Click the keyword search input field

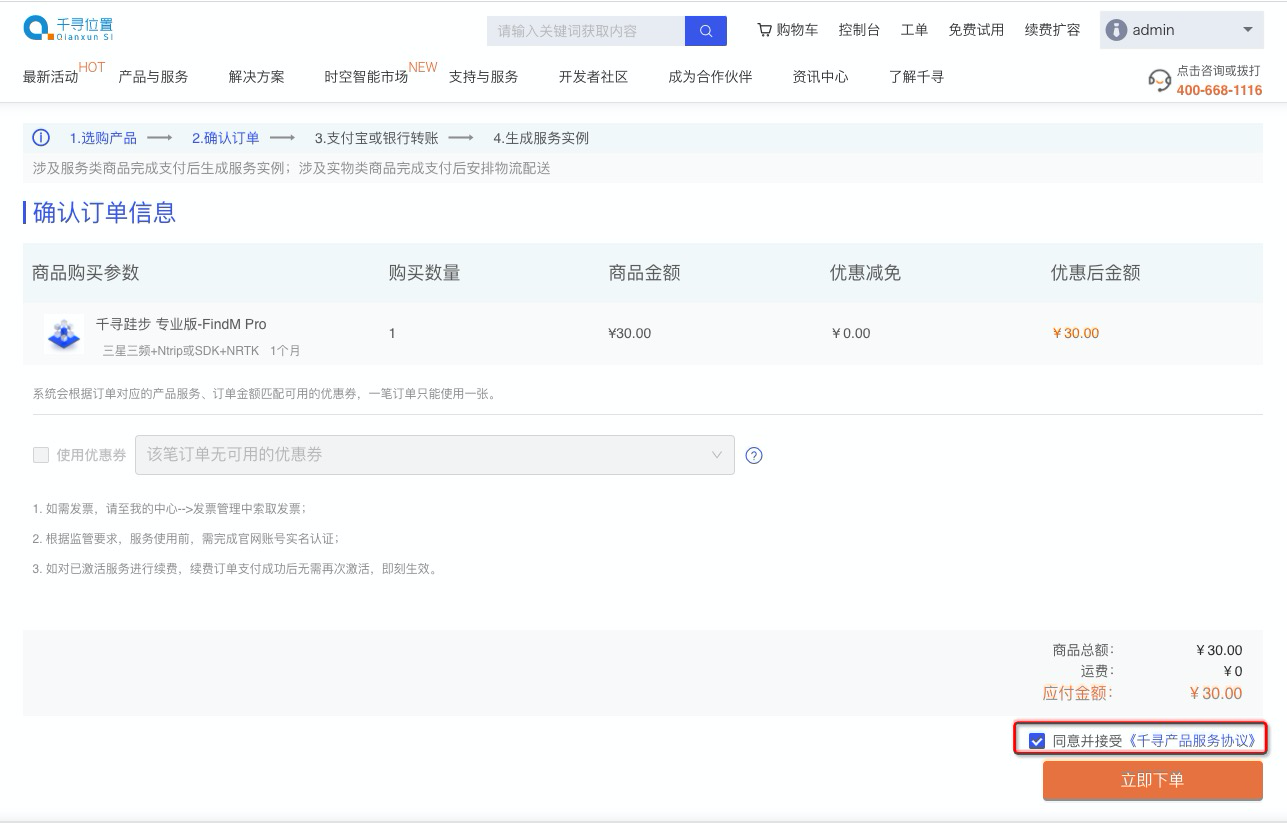pyautogui.click(x=585, y=31)
